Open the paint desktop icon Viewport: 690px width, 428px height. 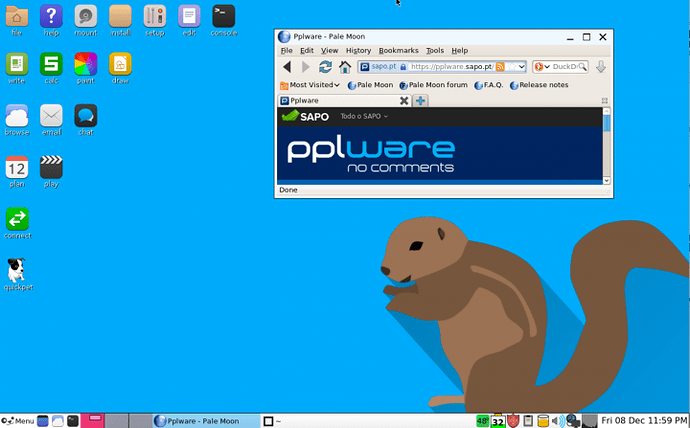coord(85,65)
